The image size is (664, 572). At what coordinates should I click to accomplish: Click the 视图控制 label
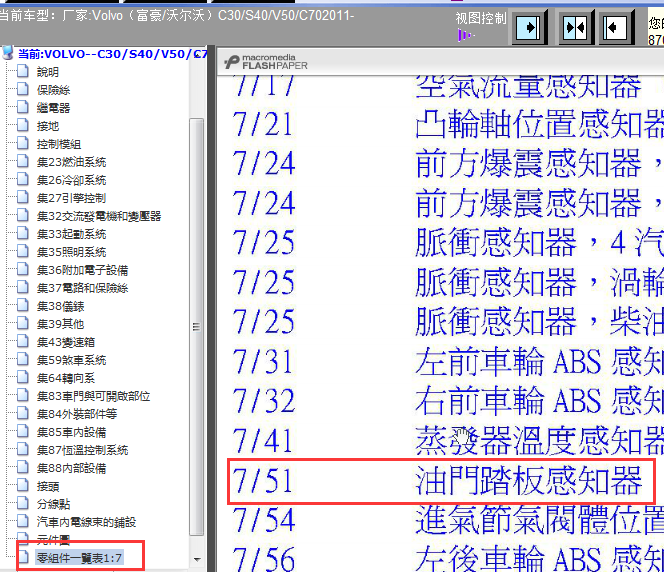coord(481,18)
